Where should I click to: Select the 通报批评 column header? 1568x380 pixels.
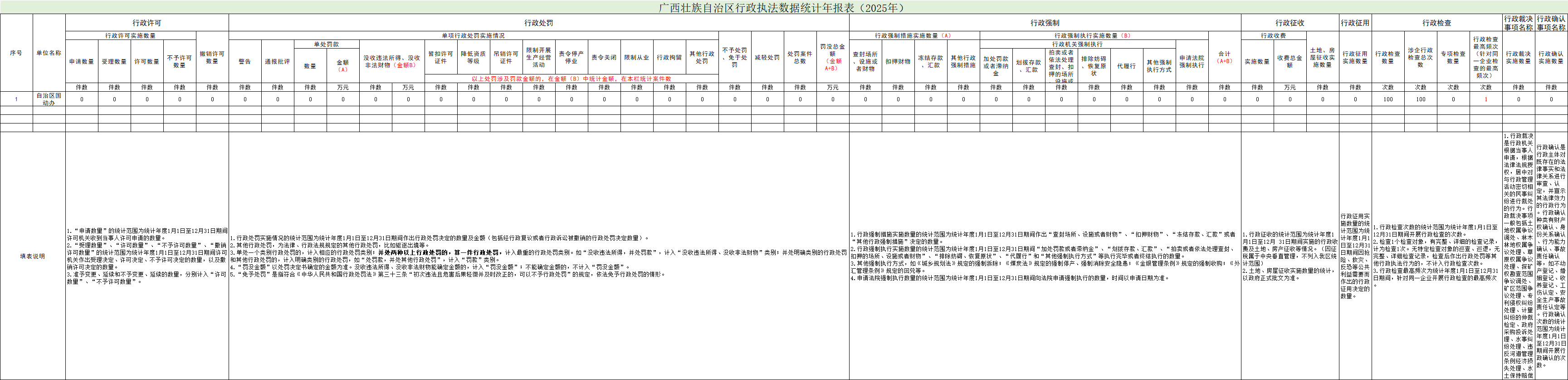[x=278, y=61]
